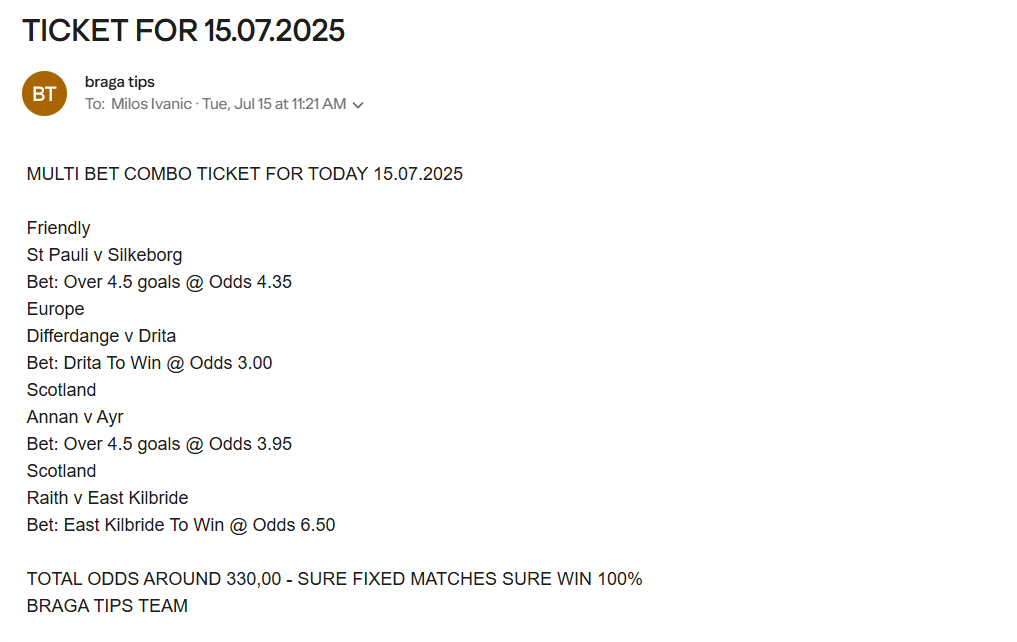Click the Drita To Win bet line
Image resolution: width=1017 pixels, height=642 pixels.
point(149,363)
